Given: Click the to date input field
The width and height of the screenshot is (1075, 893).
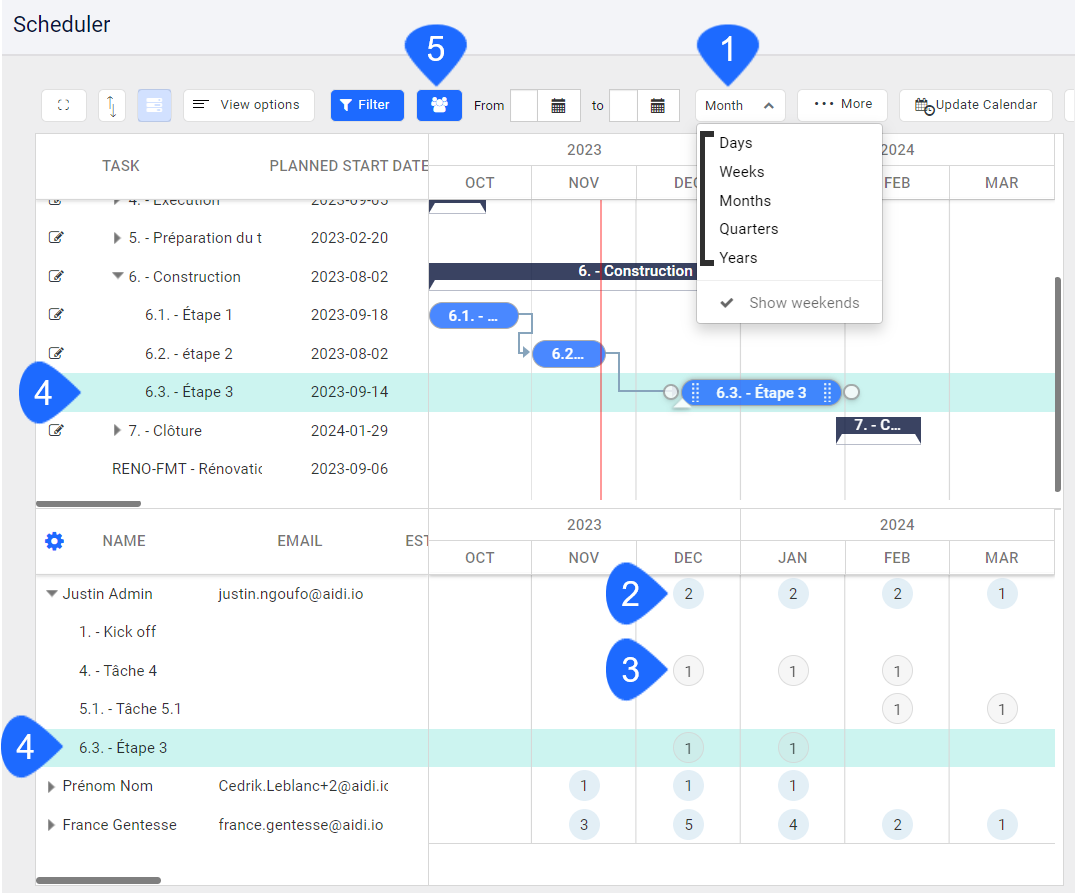Looking at the screenshot, I should click(622, 105).
